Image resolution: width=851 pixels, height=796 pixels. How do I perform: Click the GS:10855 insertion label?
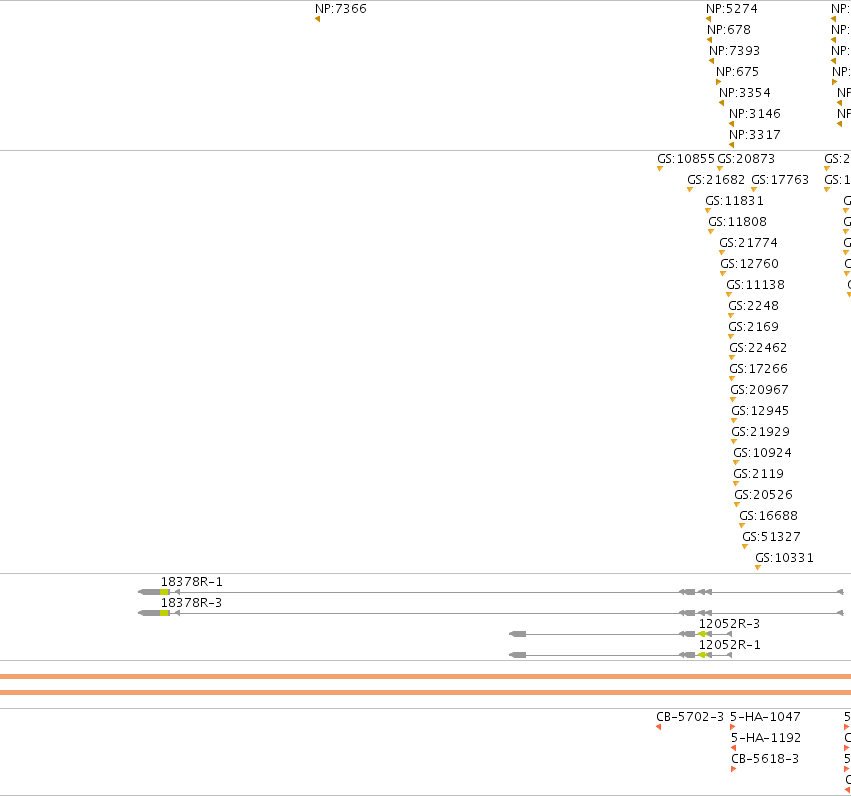tap(686, 159)
